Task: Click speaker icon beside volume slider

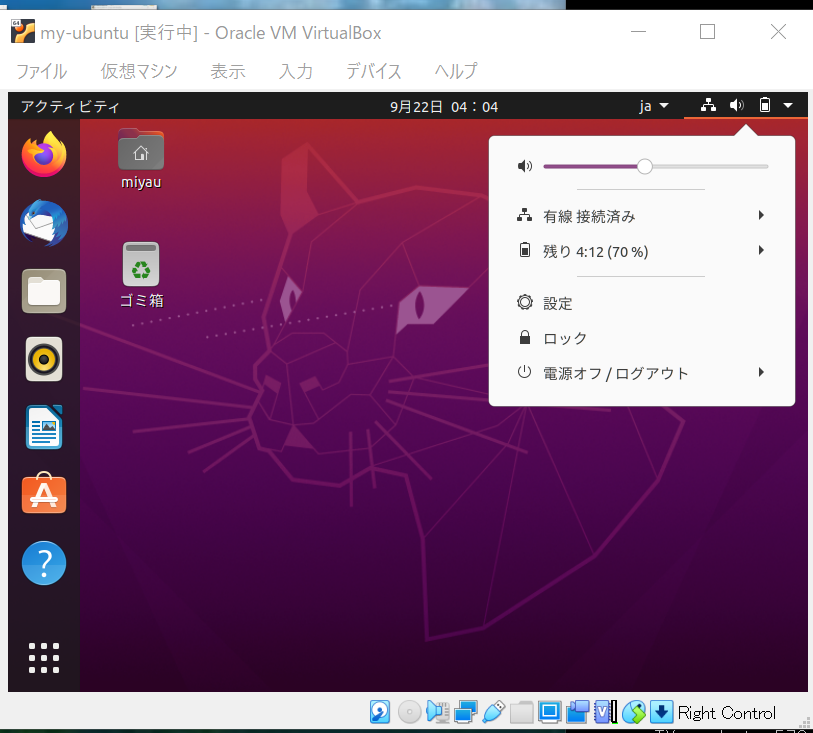Action: click(525, 166)
